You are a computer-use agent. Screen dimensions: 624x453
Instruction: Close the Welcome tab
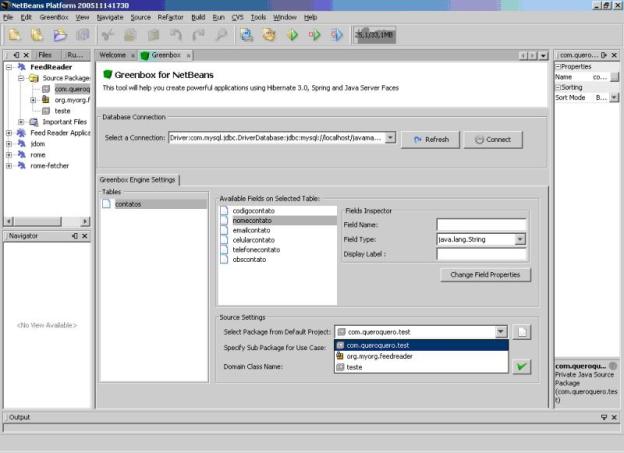point(133,55)
